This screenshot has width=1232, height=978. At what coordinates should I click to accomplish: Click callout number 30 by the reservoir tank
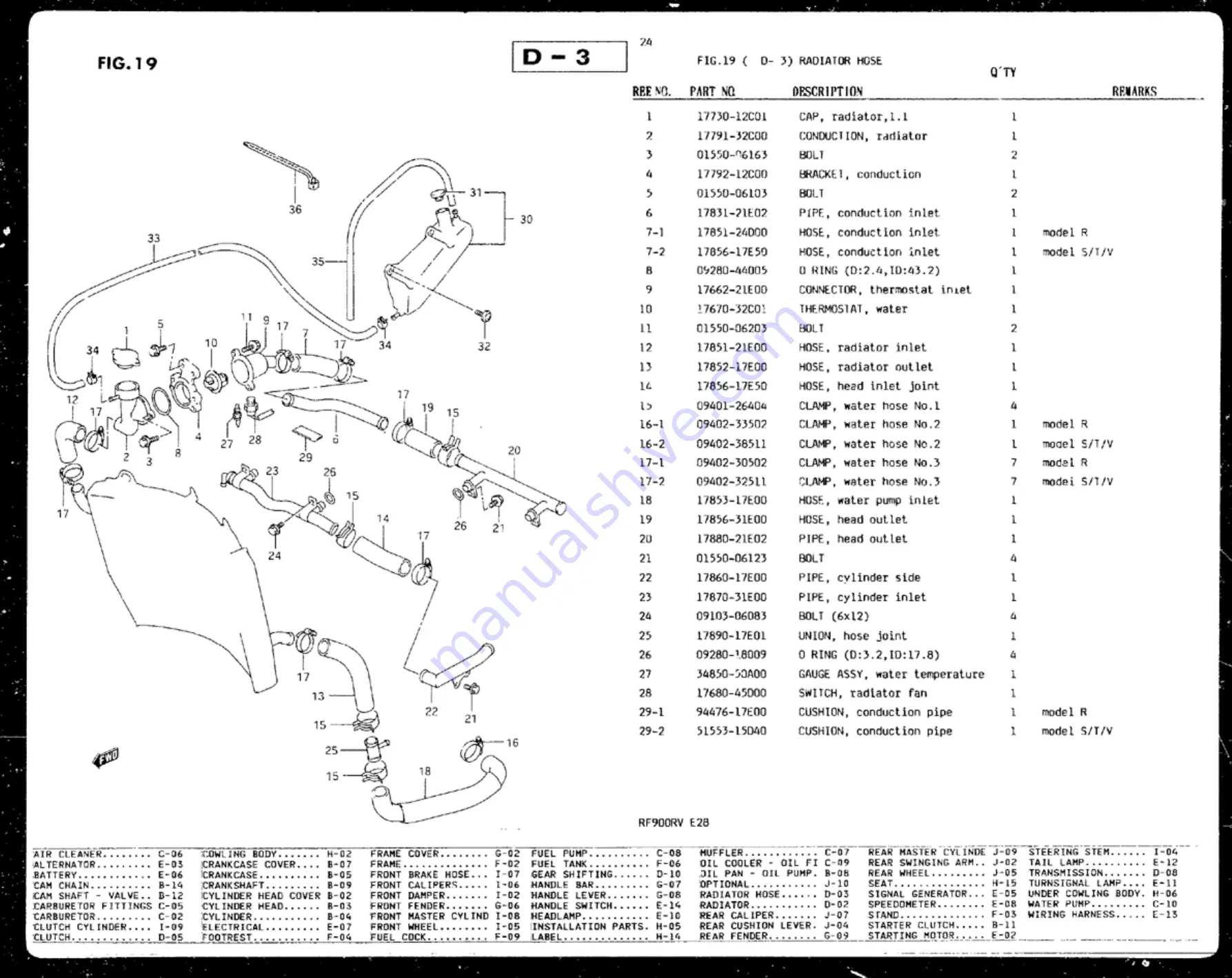point(526,219)
